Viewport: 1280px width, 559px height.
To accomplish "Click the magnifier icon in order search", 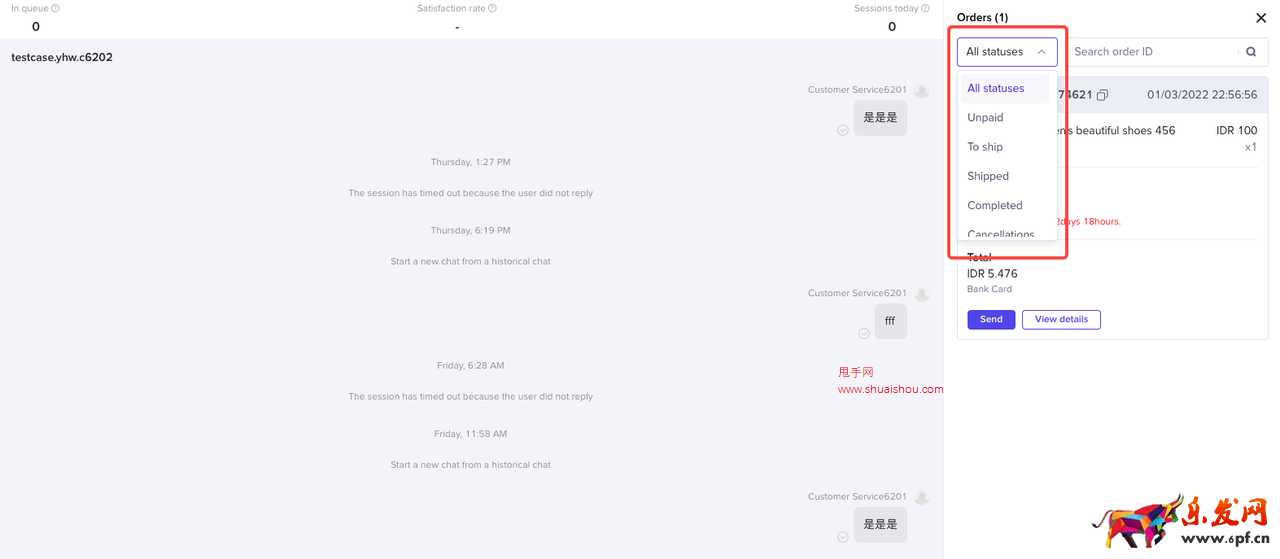I will (1251, 52).
